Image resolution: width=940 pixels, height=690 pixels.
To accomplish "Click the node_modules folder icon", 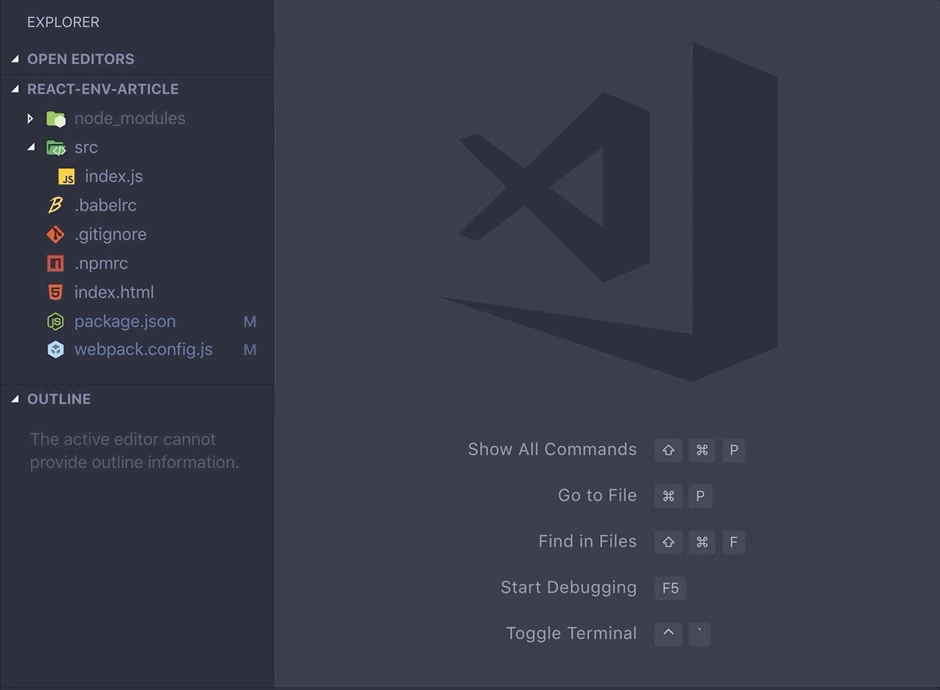I will point(56,119).
